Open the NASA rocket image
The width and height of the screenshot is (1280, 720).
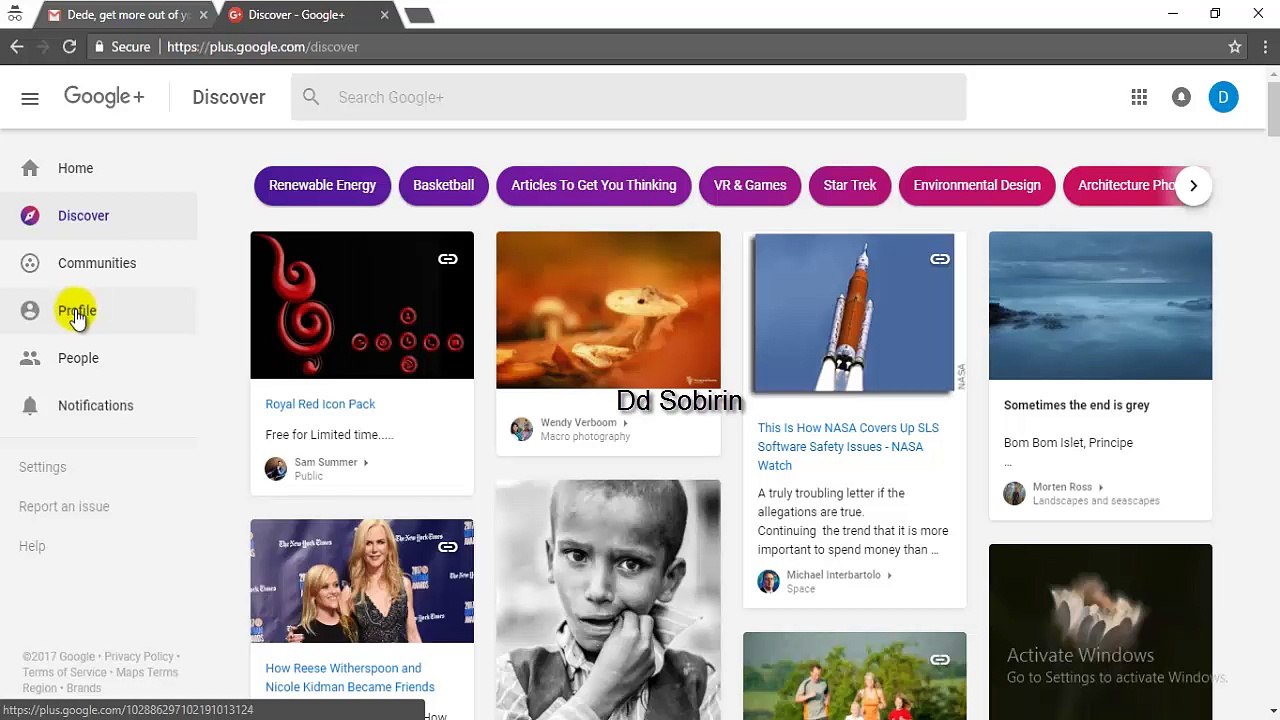pos(854,313)
